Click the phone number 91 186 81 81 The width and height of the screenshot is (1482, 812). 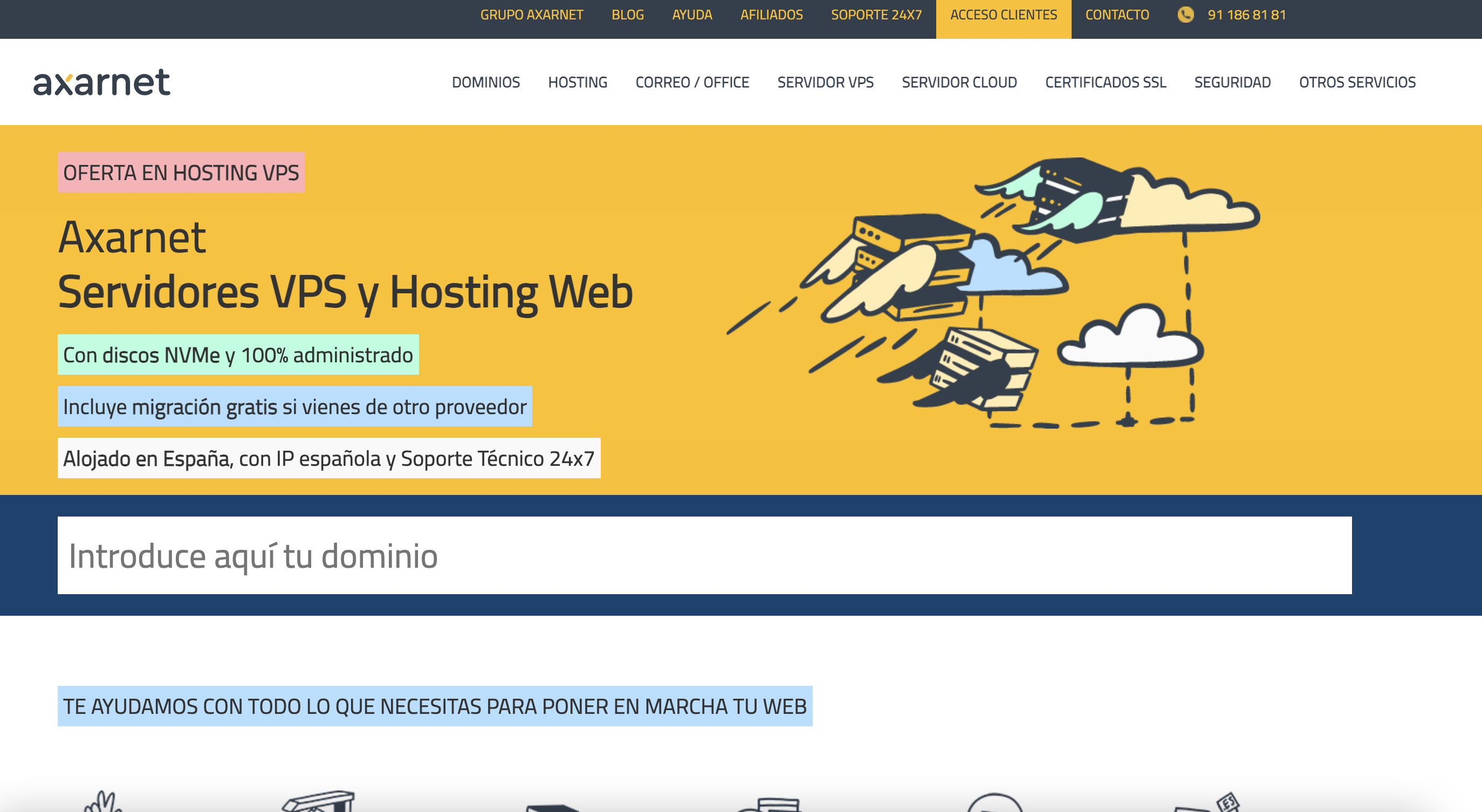point(1247,15)
